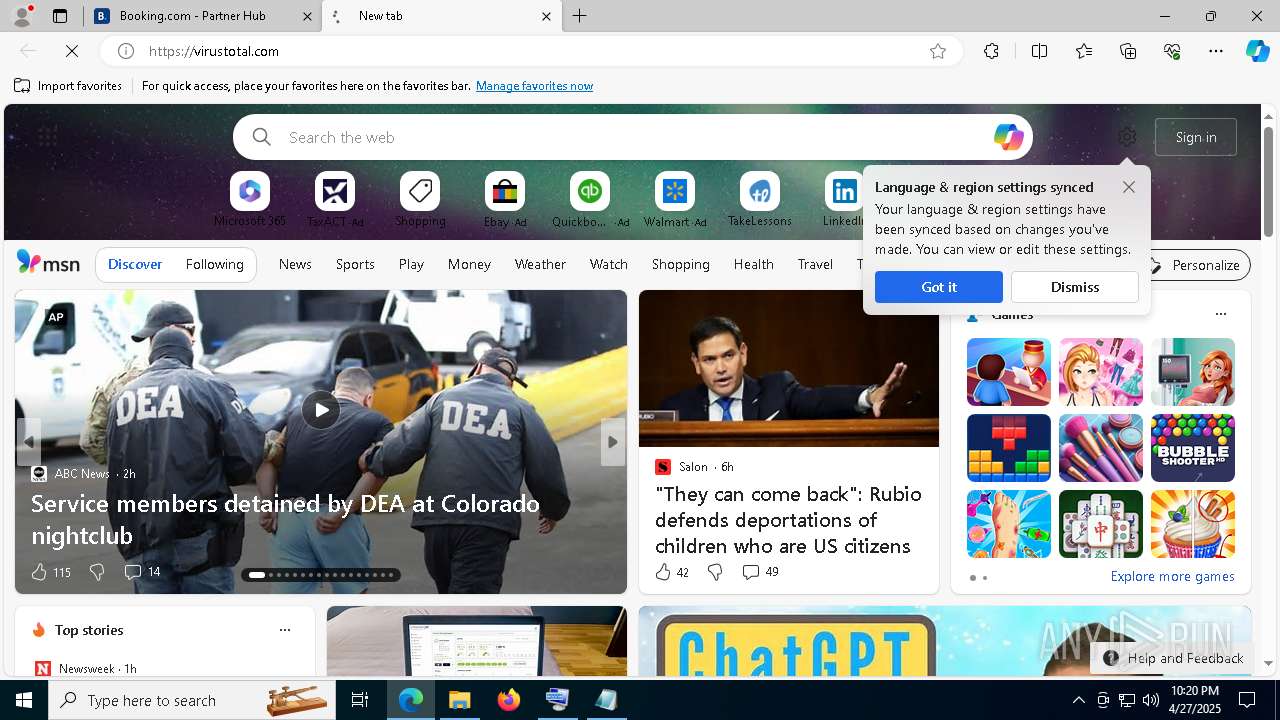
Task: Click the Personalize button
Action: point(1196,265)
